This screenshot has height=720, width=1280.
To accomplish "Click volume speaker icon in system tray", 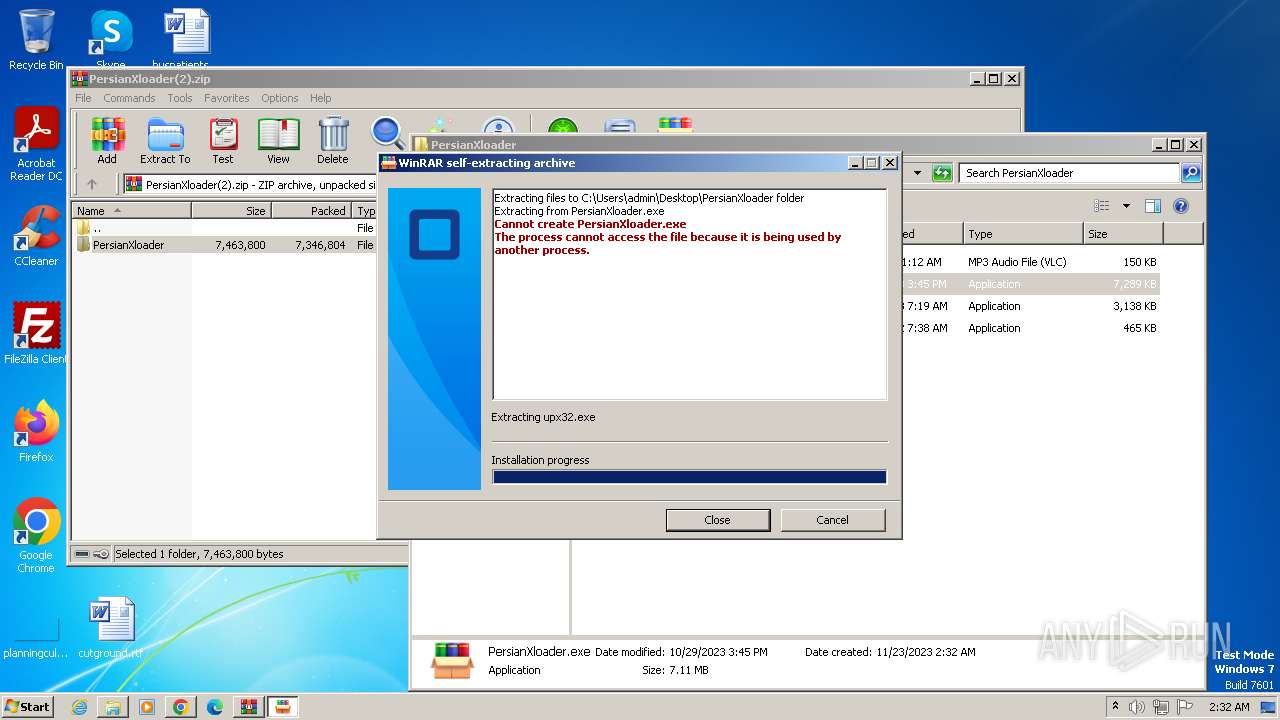I will (1137, 707).
